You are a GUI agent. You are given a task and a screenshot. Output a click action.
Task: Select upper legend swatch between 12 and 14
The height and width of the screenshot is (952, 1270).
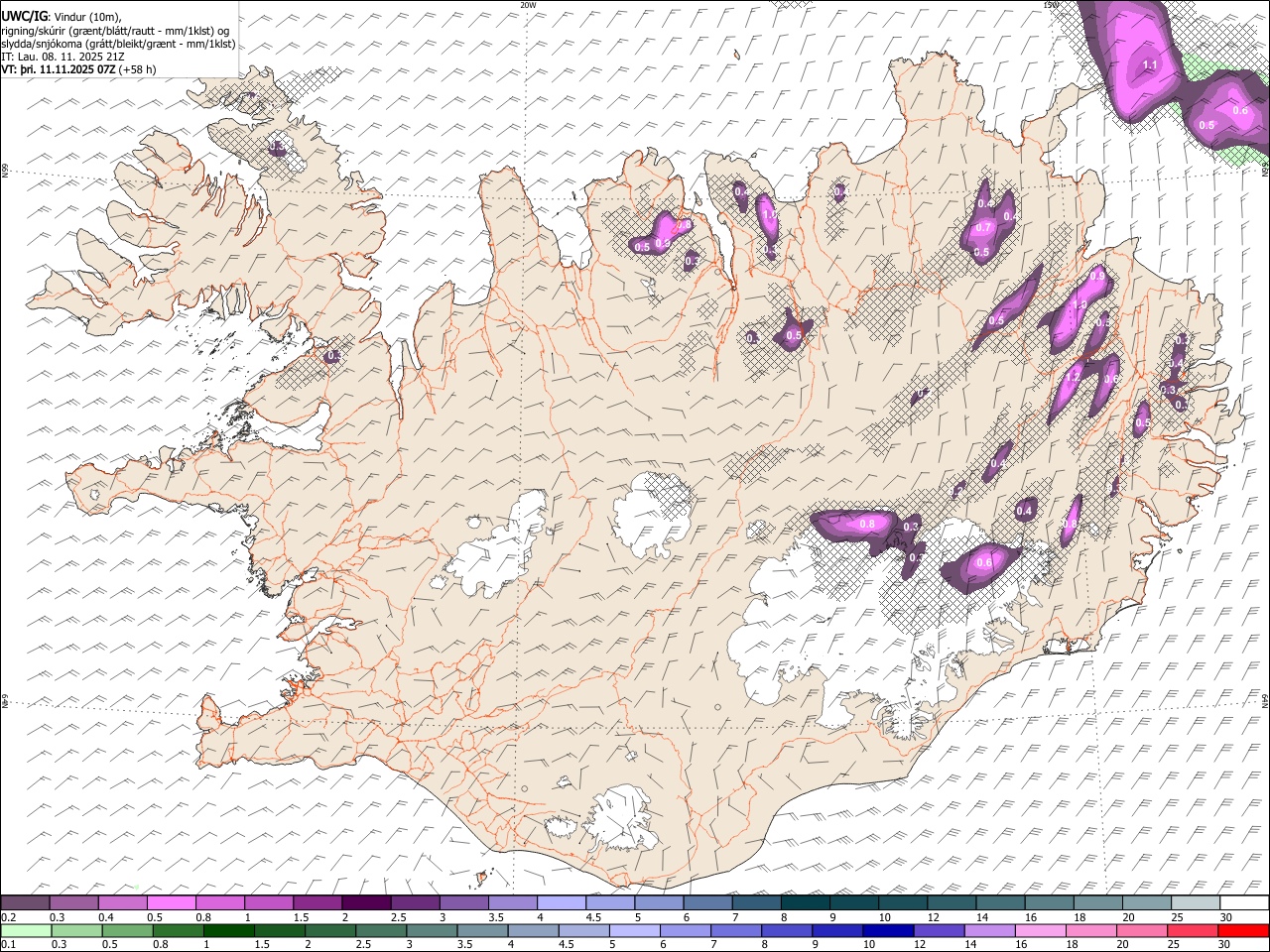pos(951,903)
